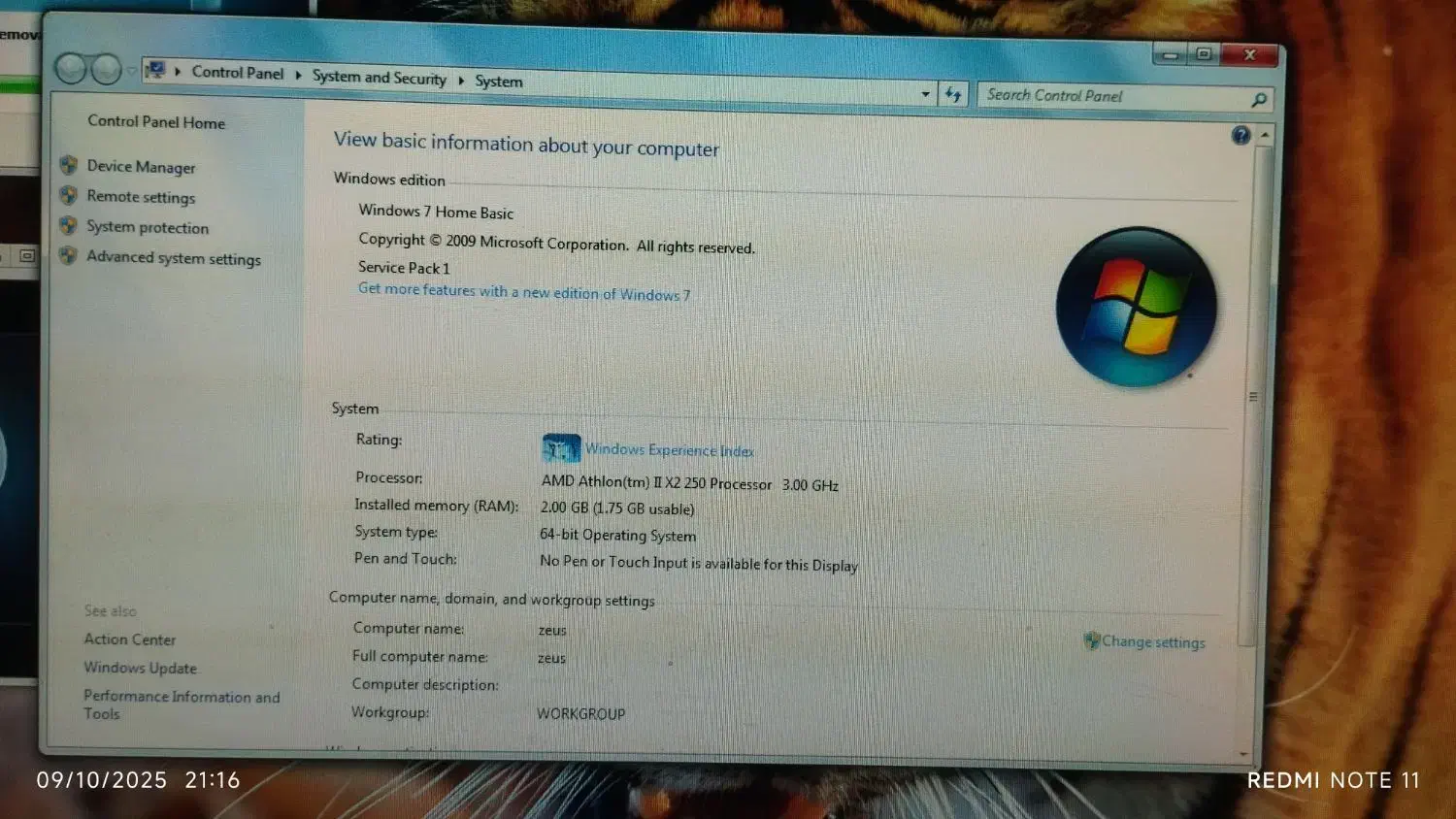Click the text Windows 7 Home Basic
The width and height of the screenshot is (1456, 819).
pos(436,212)
